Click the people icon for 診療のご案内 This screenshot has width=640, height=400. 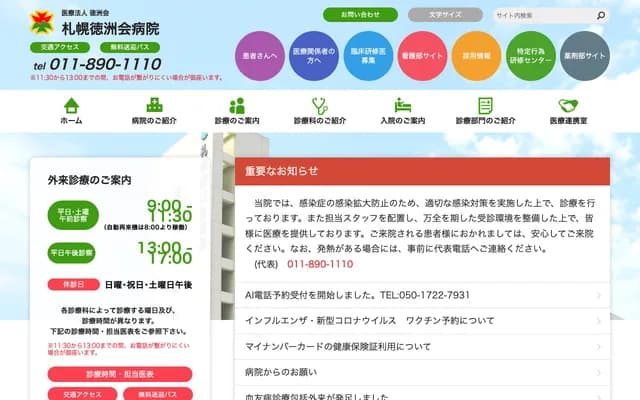(x=237, y=105)
